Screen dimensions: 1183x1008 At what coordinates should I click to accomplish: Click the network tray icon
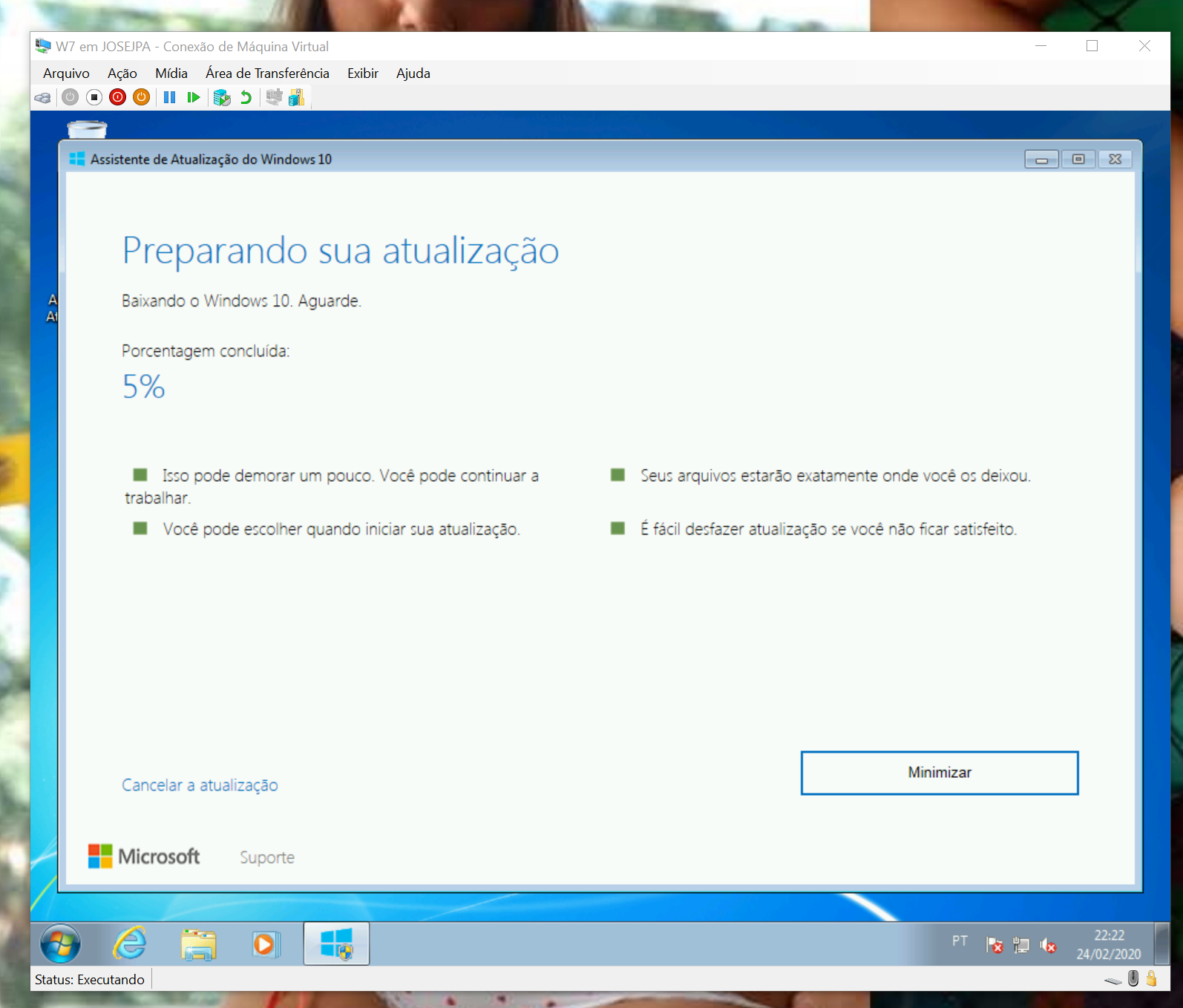pyautogui.click(x=1021, y=945)
